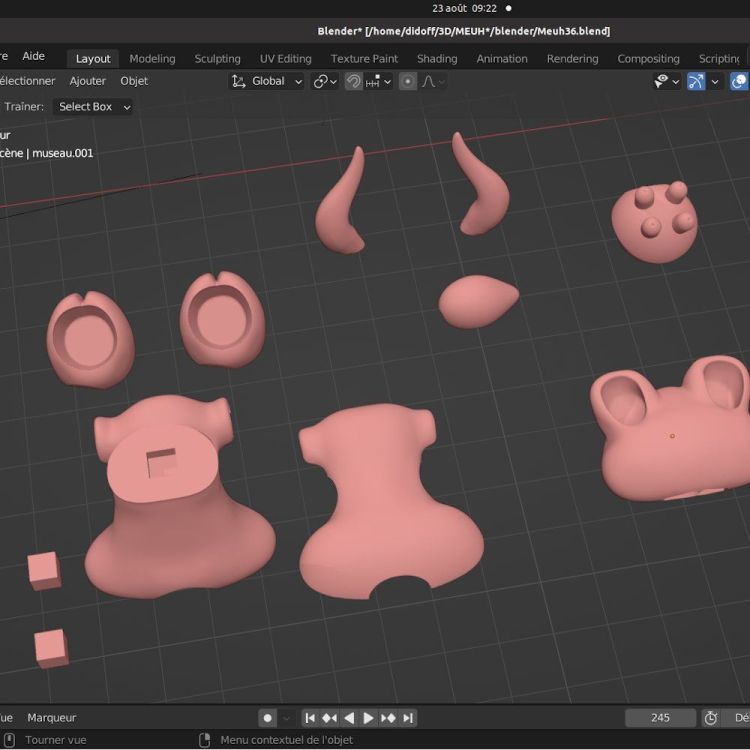Click the date and time 23 août 09:22
Viewport: 750px width, 750px height.
tap(464, 9)
